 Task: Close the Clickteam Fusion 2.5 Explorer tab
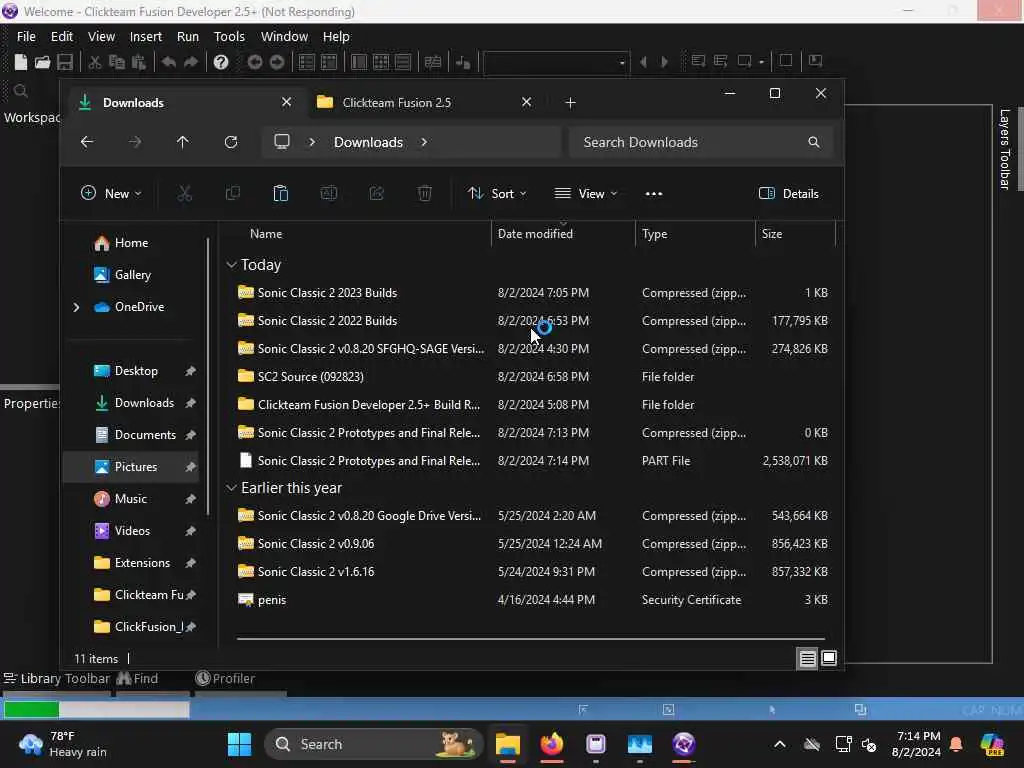(x=526, y=102)
